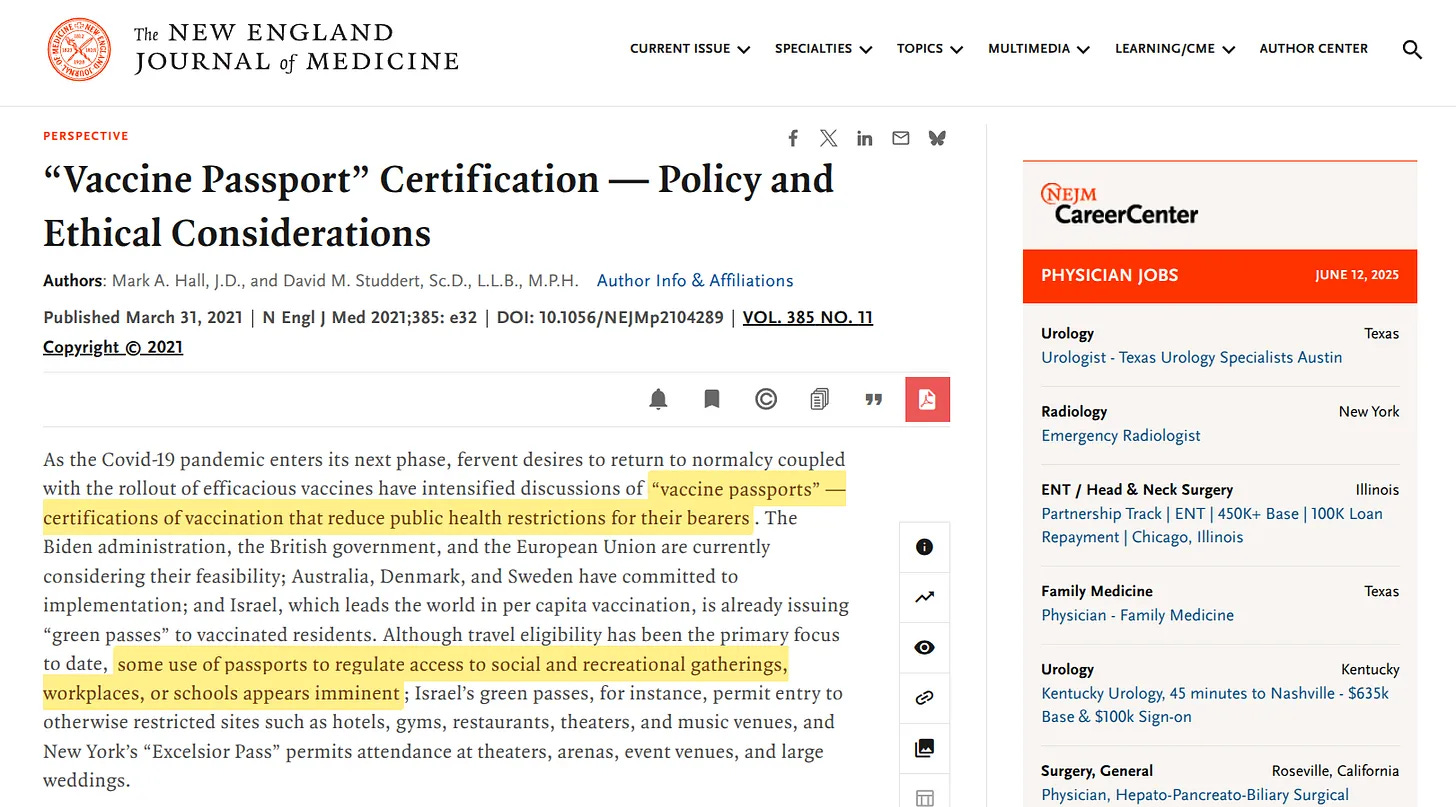The image size is (1456, 807).
Task: Bookmark this article
Action: [x=712, y=400]
